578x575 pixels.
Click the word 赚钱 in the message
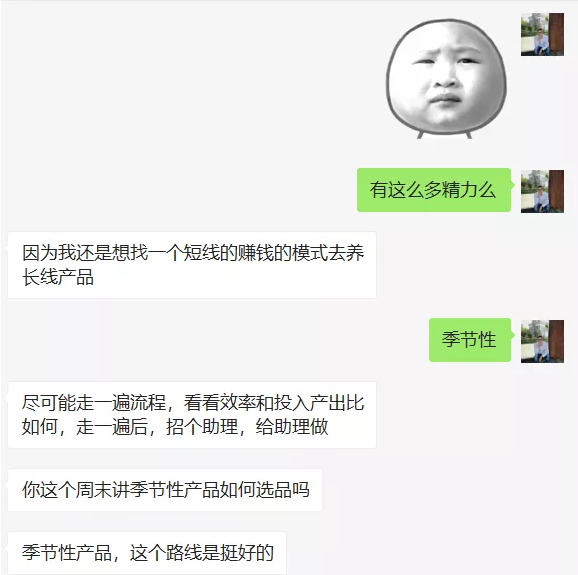[x=255, y=253]
